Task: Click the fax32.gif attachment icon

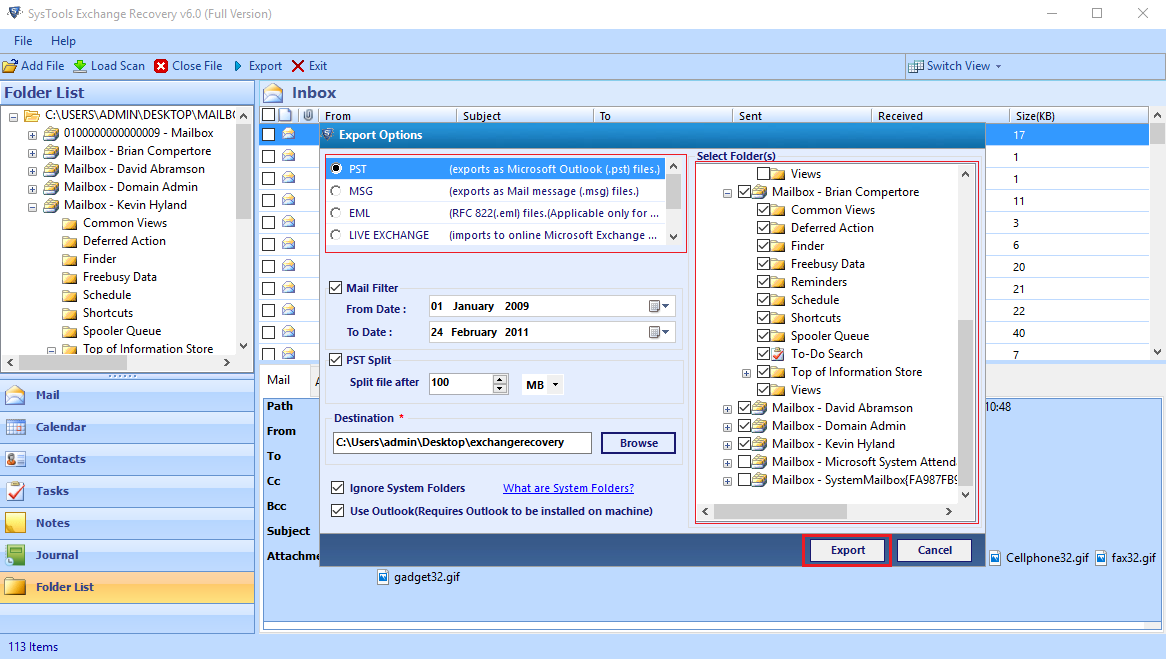Action: coord(1101,558)
